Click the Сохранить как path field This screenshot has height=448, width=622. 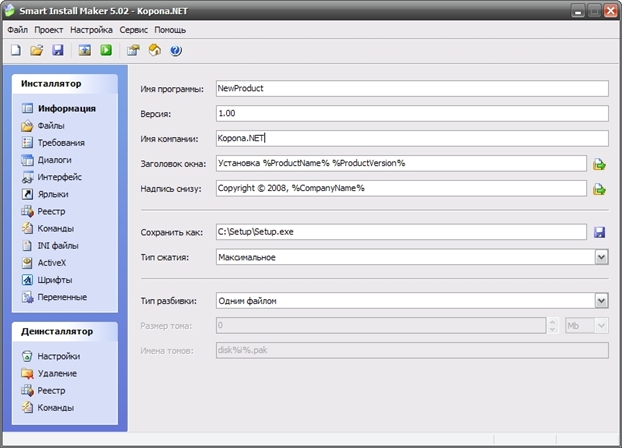coord(401,232)
